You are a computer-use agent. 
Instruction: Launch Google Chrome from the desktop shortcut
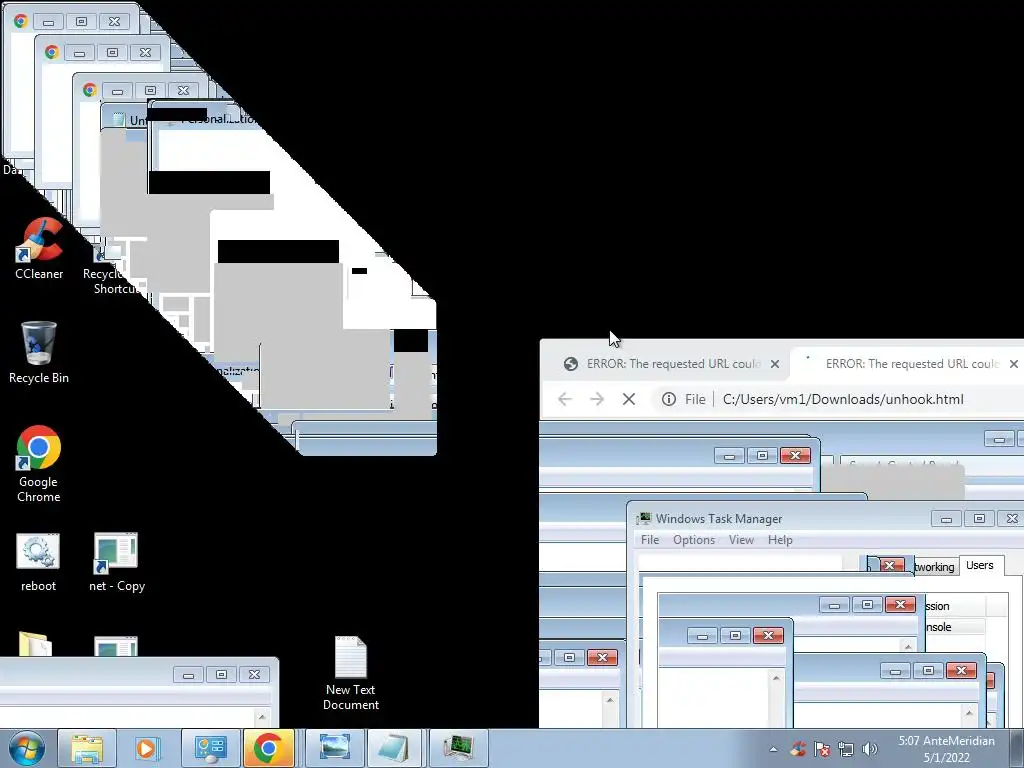[x=39, y=464]
